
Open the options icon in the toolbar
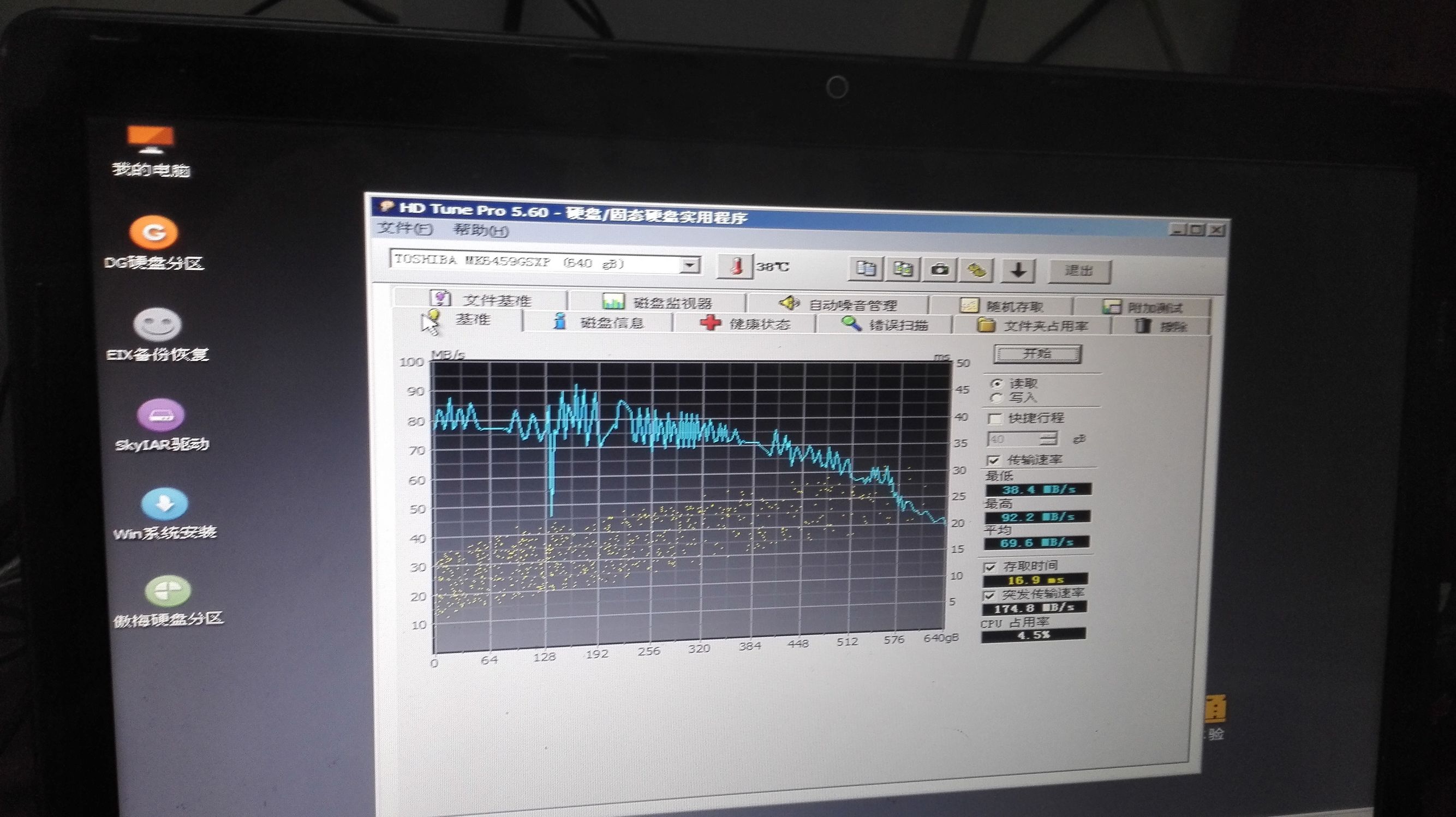tap(977, 270)
